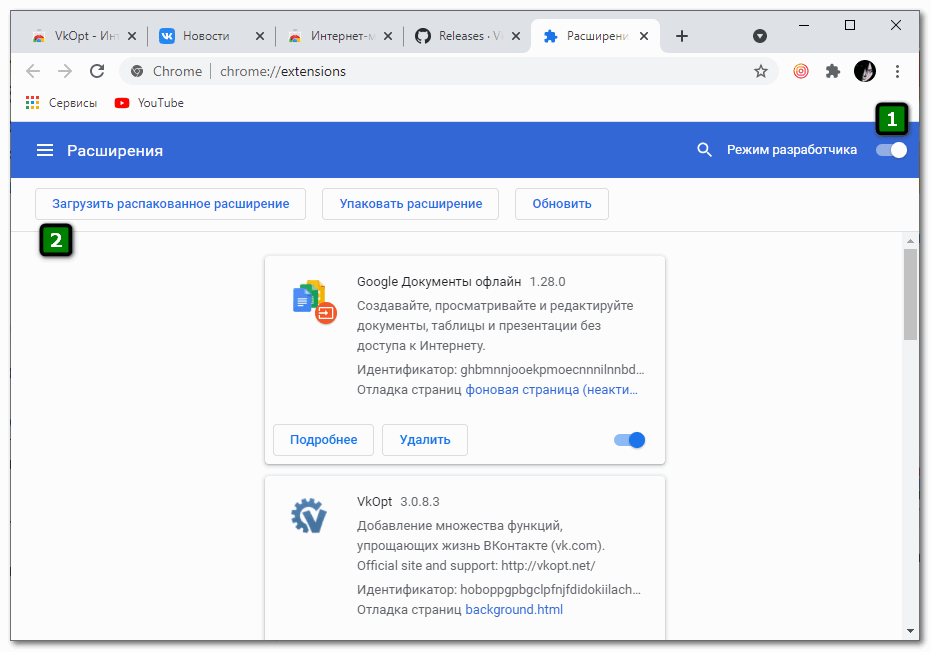The width and height of the screenshot is (931, 652).
Task: Open a new tab with plus button
Action: 682,36
